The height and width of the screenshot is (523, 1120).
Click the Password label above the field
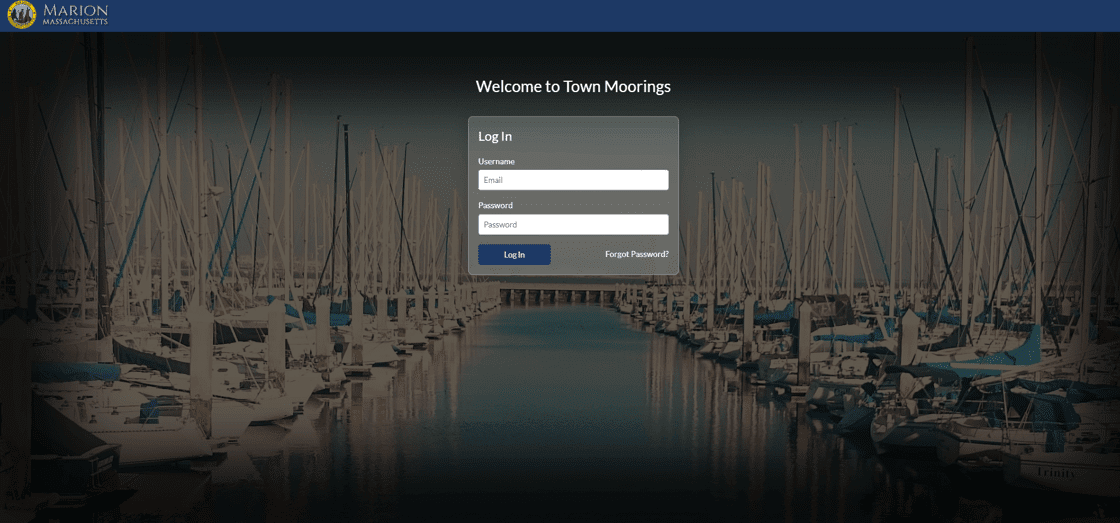(x=496, y=205)
